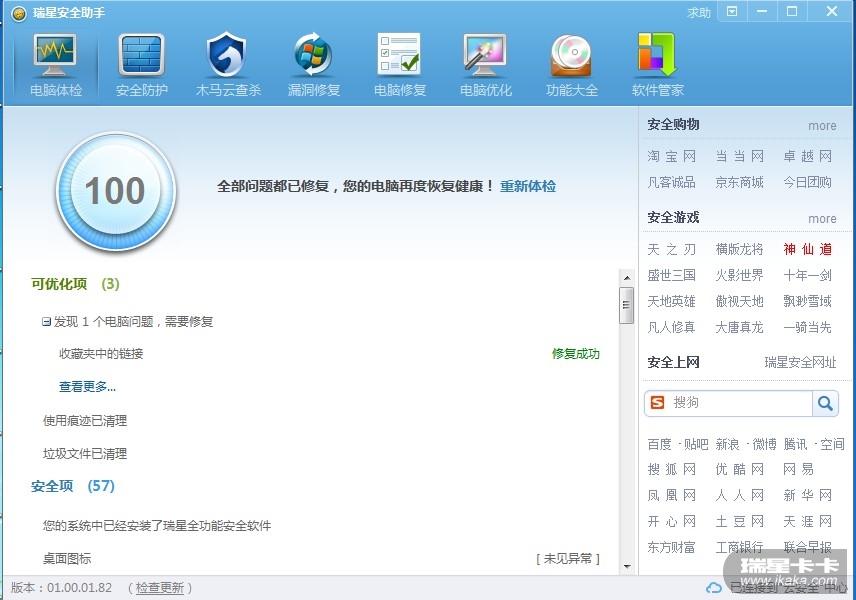856x600 pixels.
Task: Collapse the 发现 1 个电脑问题 item
Action: coord(46,322)
